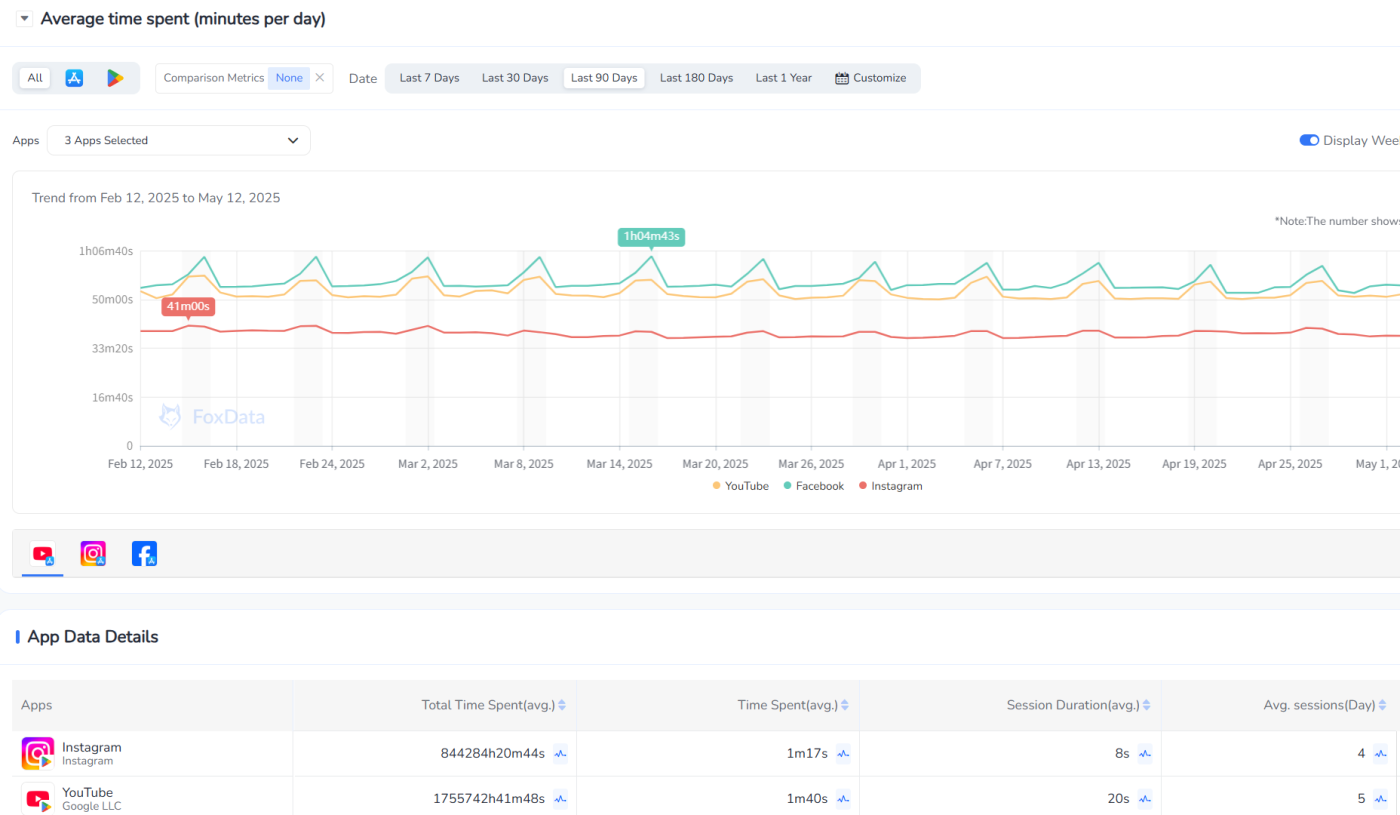This screenshot has width=1400, height=815.
Task: Show trend for Instagram time spent 1m17s
Action: (x=843, y=754)
